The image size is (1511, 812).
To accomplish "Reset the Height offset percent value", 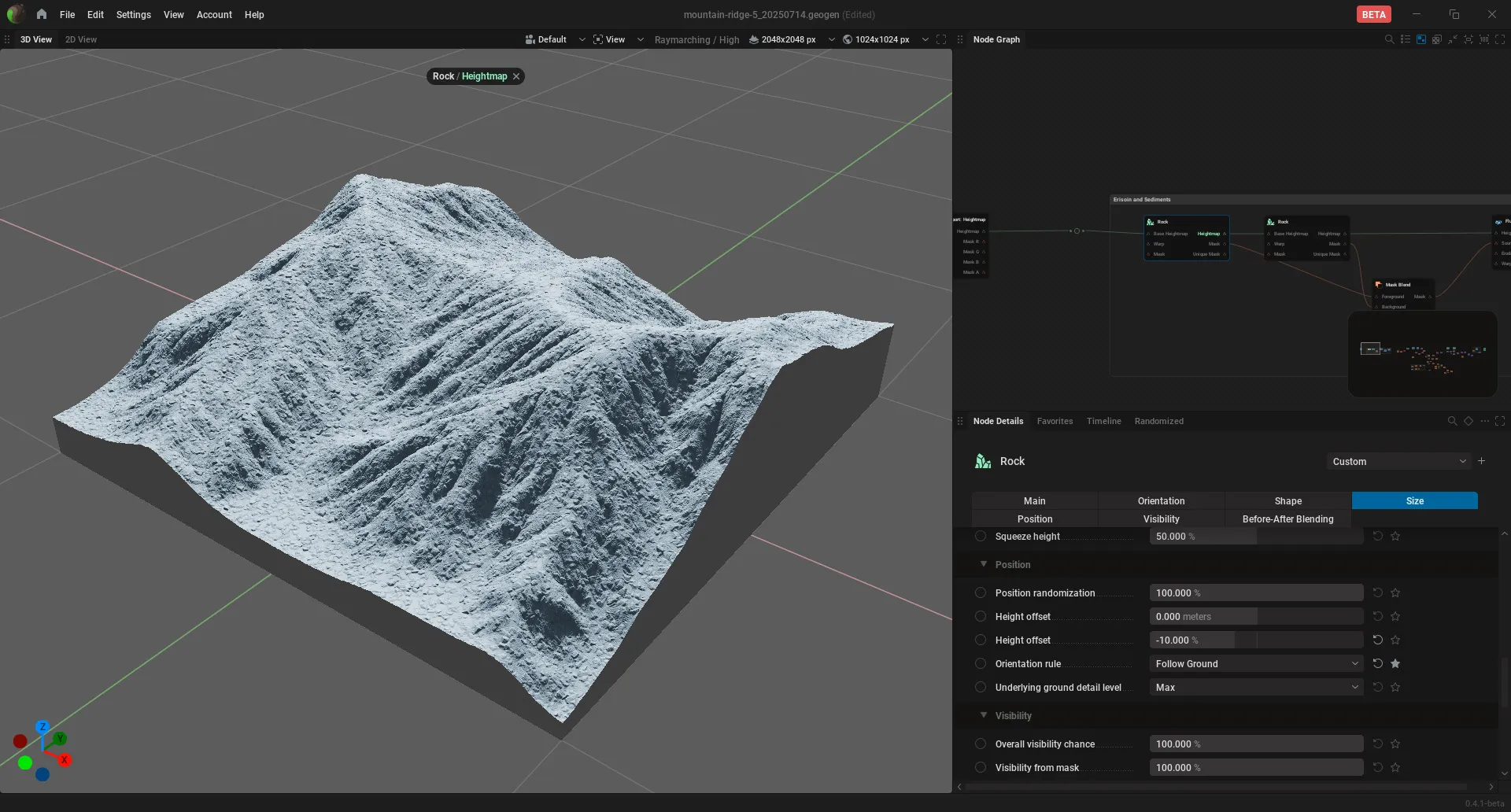I will (1378, 640).
